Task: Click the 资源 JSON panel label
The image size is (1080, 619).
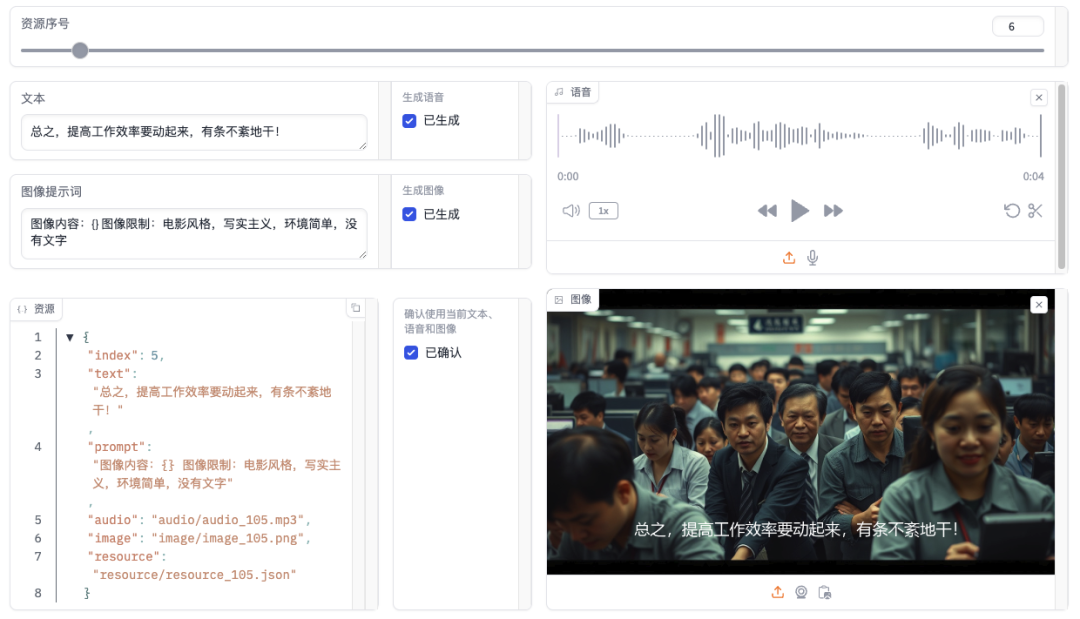Action: click(x=36, y=309)
